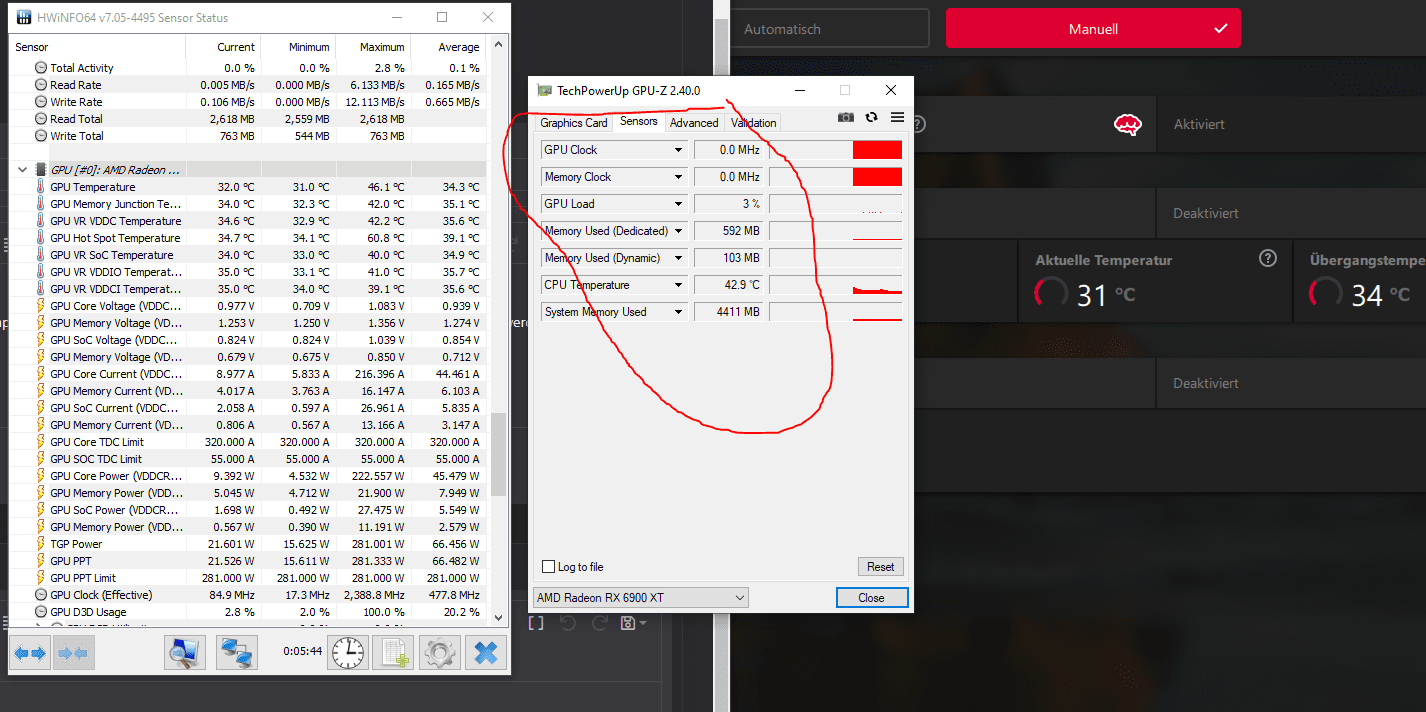Viewport: 1426px width, 712px height.
Task: Click the Sensor column header
Action: click(98, 47)
